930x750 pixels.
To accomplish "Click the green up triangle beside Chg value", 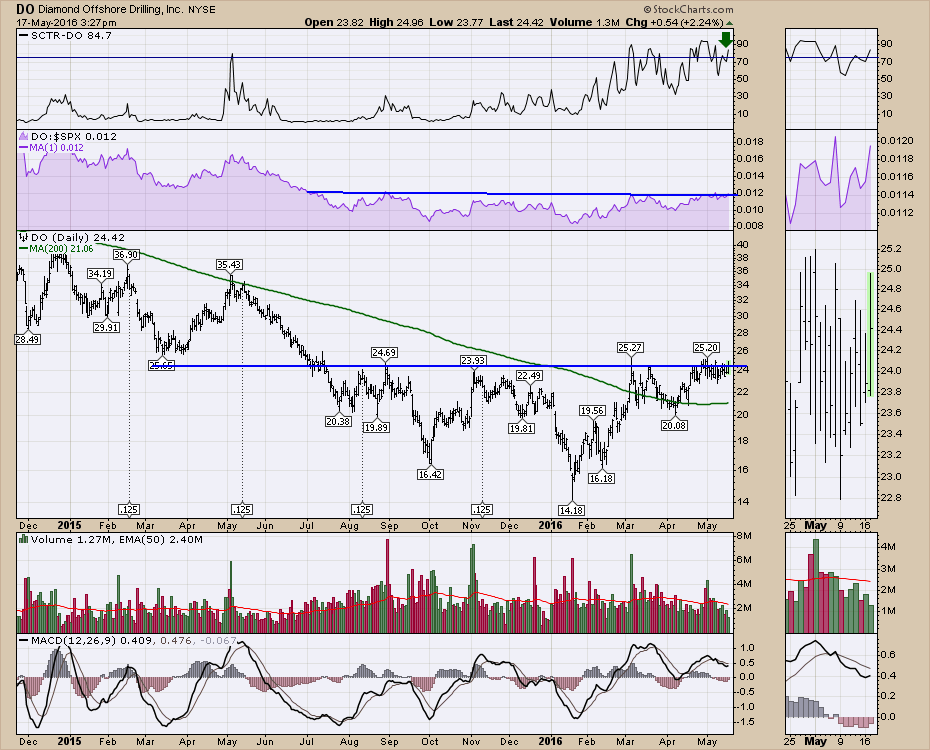I will click(730, 21).
